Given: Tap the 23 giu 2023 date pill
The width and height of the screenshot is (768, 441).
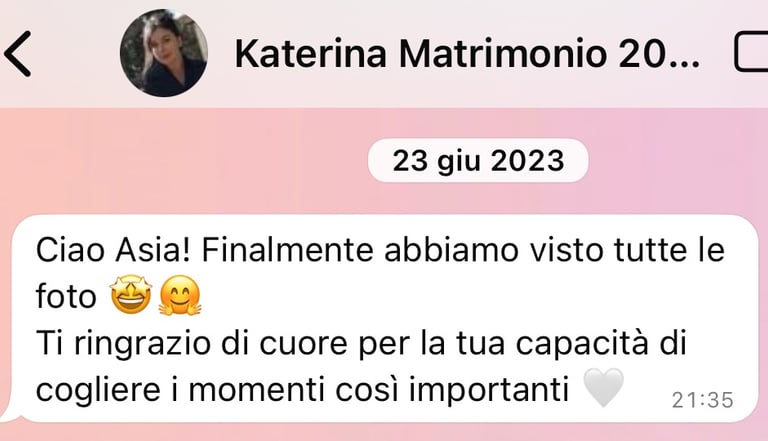Looking at the screenshot, I should coord(478,161).
